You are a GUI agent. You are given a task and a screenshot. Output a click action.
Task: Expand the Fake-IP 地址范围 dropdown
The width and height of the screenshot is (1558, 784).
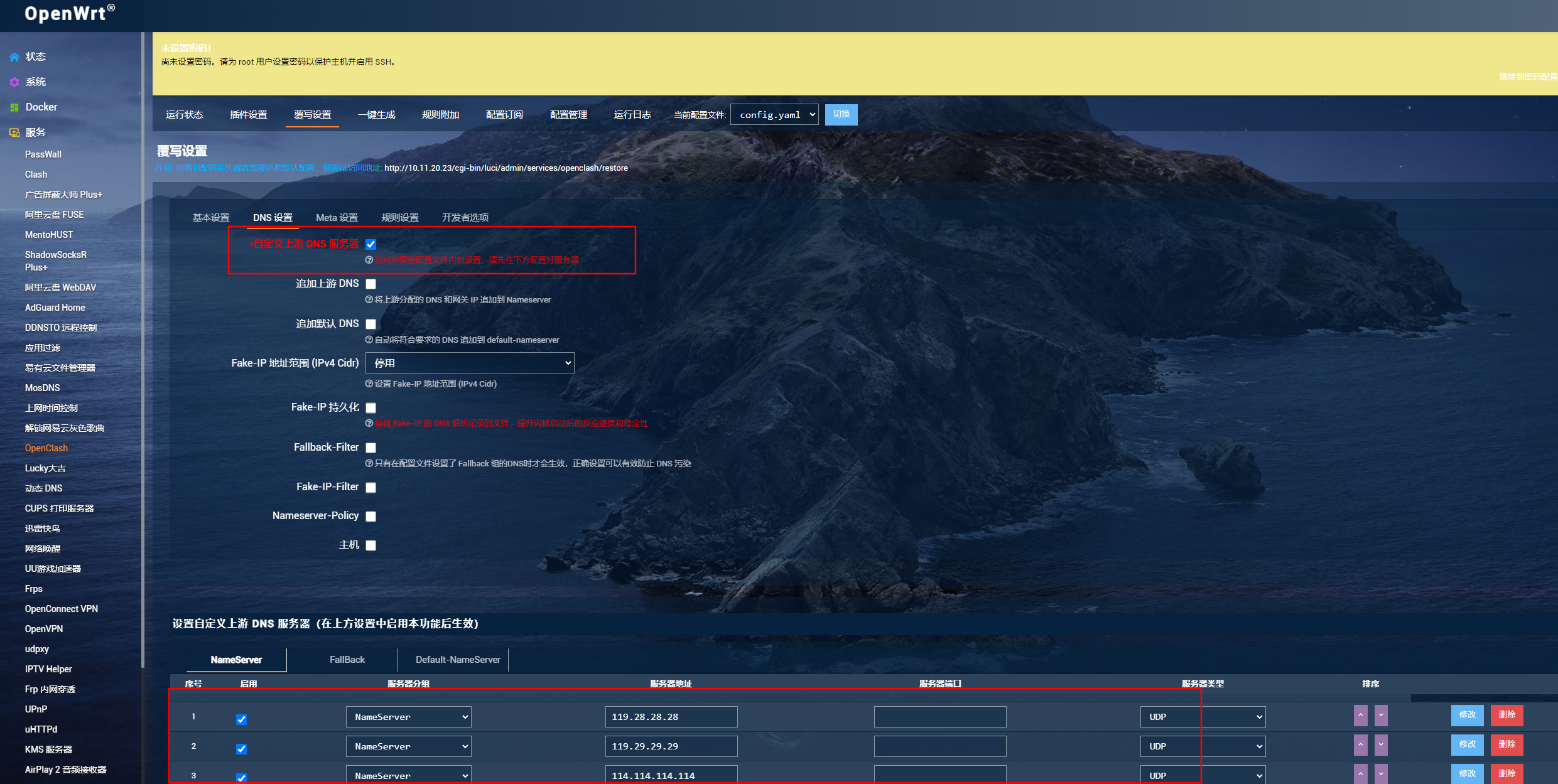pyautogui.click(x=470, y=363)
